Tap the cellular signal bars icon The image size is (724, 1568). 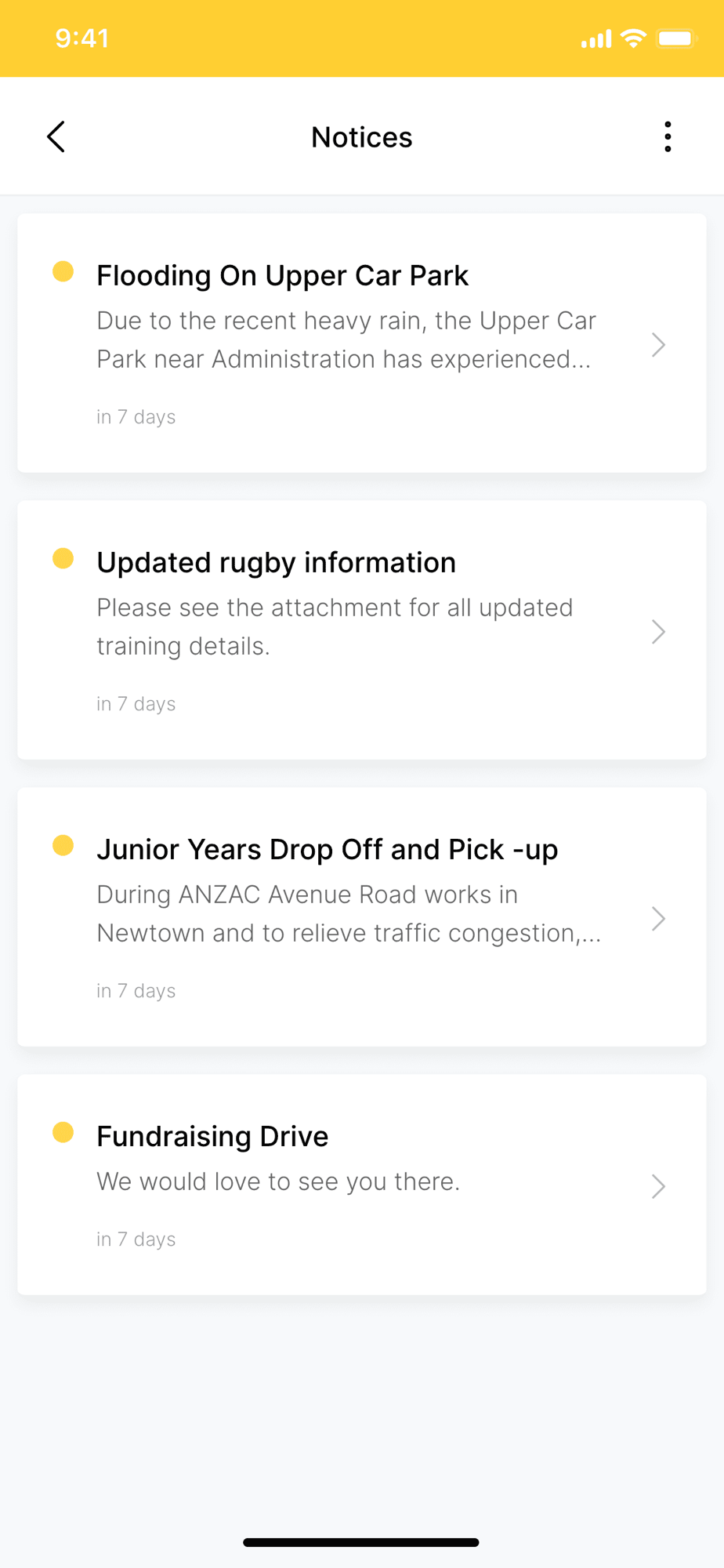click(x=595, y=39)
